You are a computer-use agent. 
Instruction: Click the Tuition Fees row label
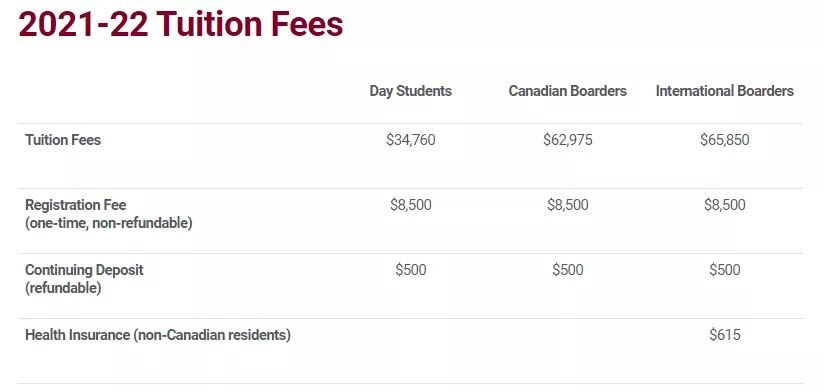(x=63, y=140)
